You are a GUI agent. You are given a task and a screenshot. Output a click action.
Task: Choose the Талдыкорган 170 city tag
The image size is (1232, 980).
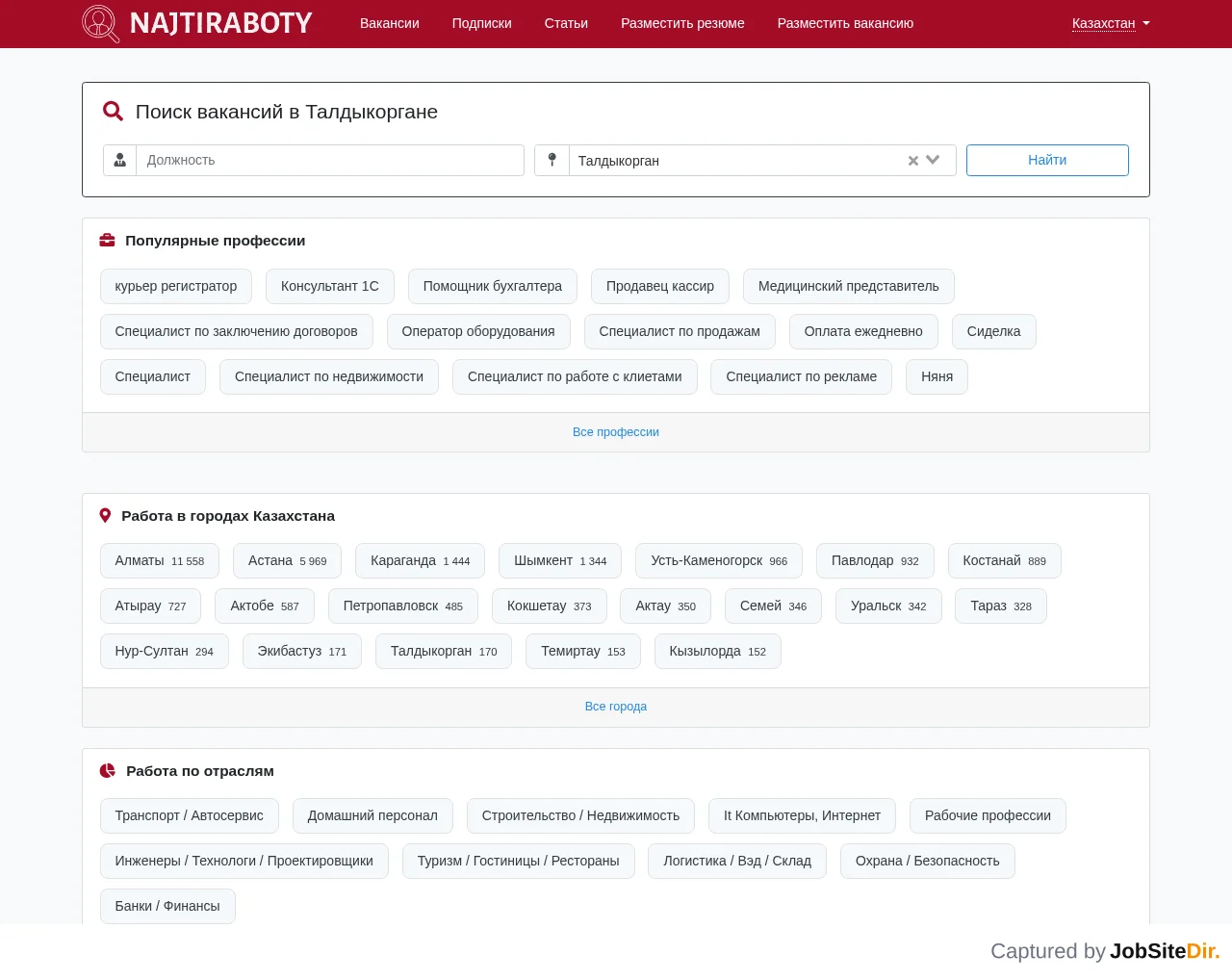tap(444, 651)
